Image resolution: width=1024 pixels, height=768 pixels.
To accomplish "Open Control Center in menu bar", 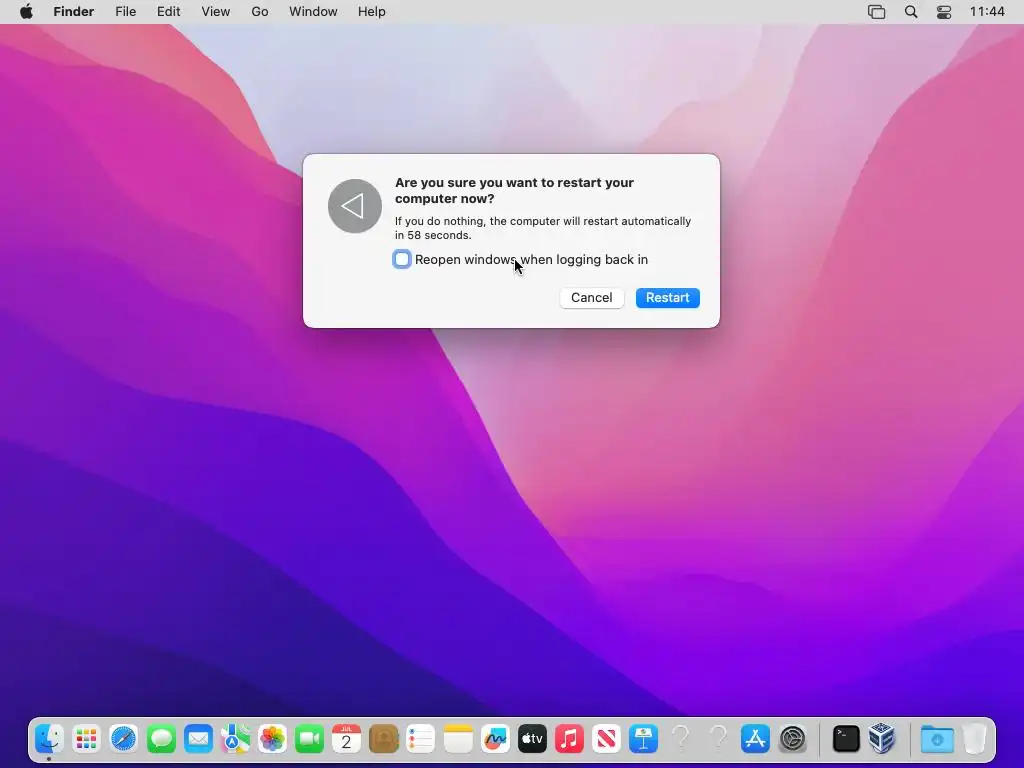I will [x=944, y=12].
